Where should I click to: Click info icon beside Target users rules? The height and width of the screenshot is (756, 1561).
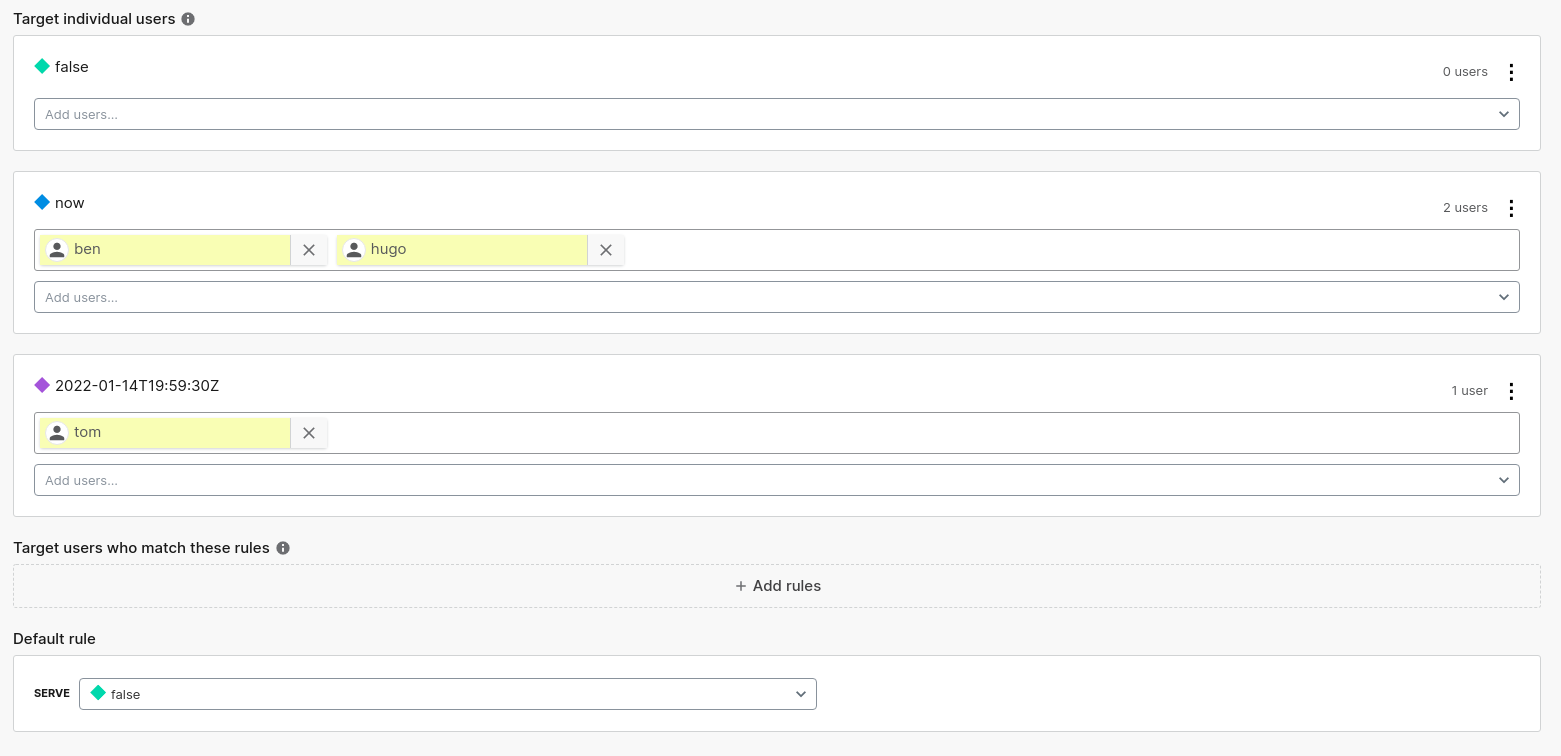(x=283, y=548)
